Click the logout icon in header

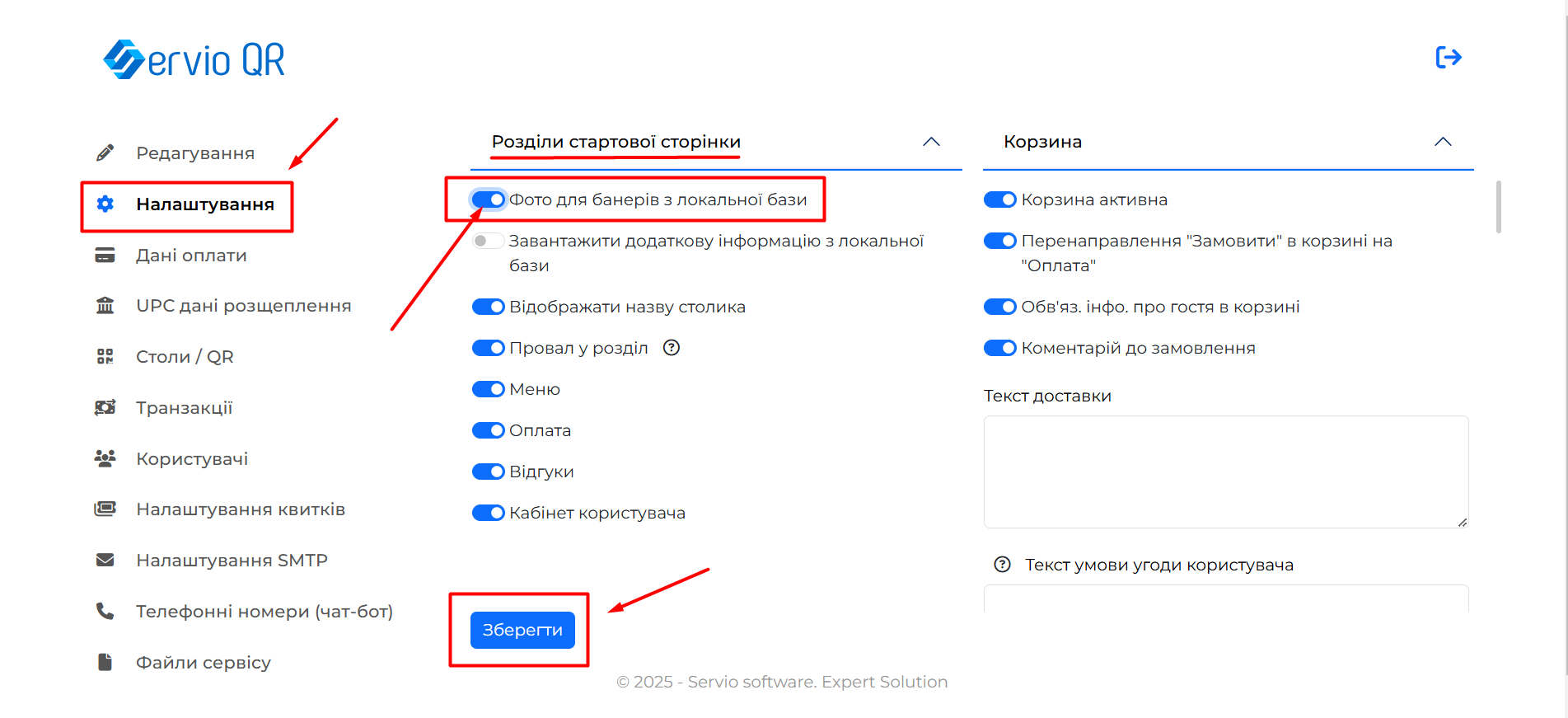[x=1448, y=58]
